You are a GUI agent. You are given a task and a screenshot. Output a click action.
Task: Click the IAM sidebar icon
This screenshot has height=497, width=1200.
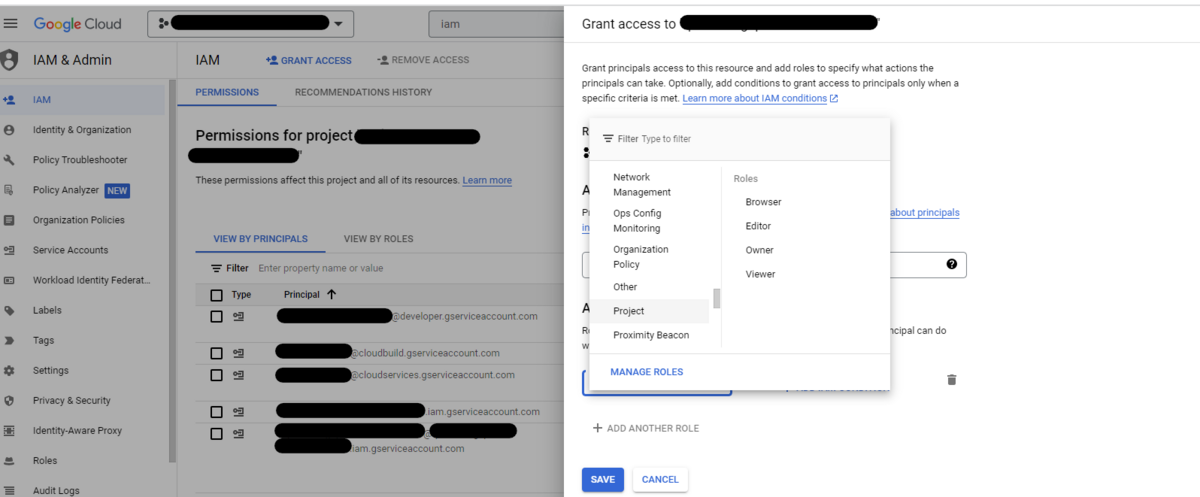point(9,100)
